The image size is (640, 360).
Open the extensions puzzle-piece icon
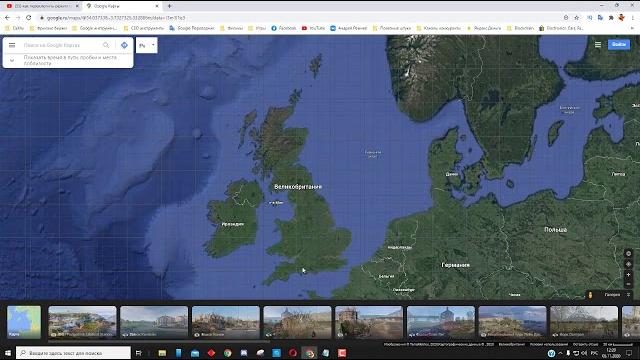[611, 18]
